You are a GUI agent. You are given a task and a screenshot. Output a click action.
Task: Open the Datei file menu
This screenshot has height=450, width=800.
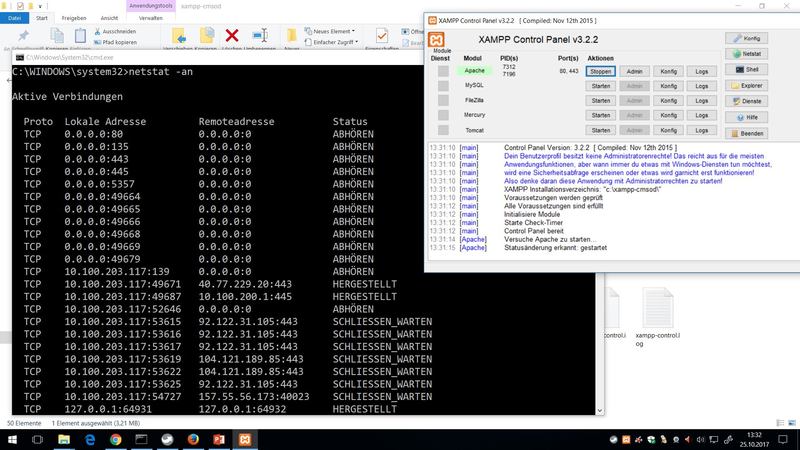[14, 18]
